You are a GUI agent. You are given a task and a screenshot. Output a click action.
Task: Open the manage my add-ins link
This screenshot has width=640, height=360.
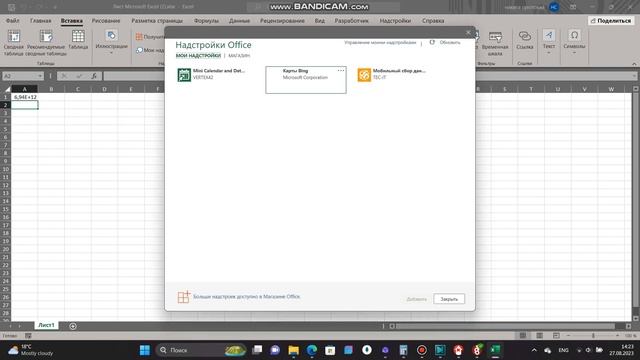380,42
